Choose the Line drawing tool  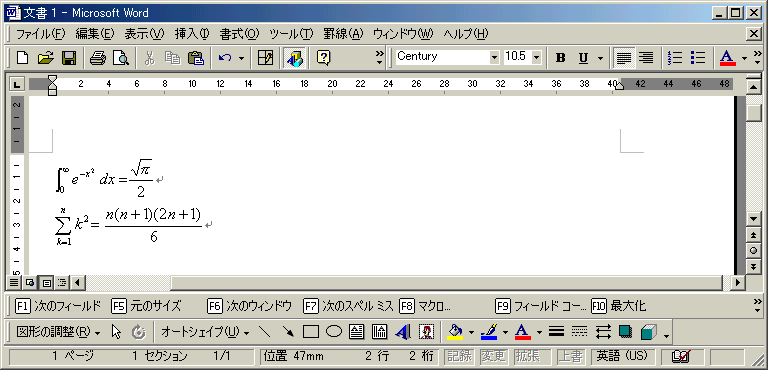coord(264,332)
